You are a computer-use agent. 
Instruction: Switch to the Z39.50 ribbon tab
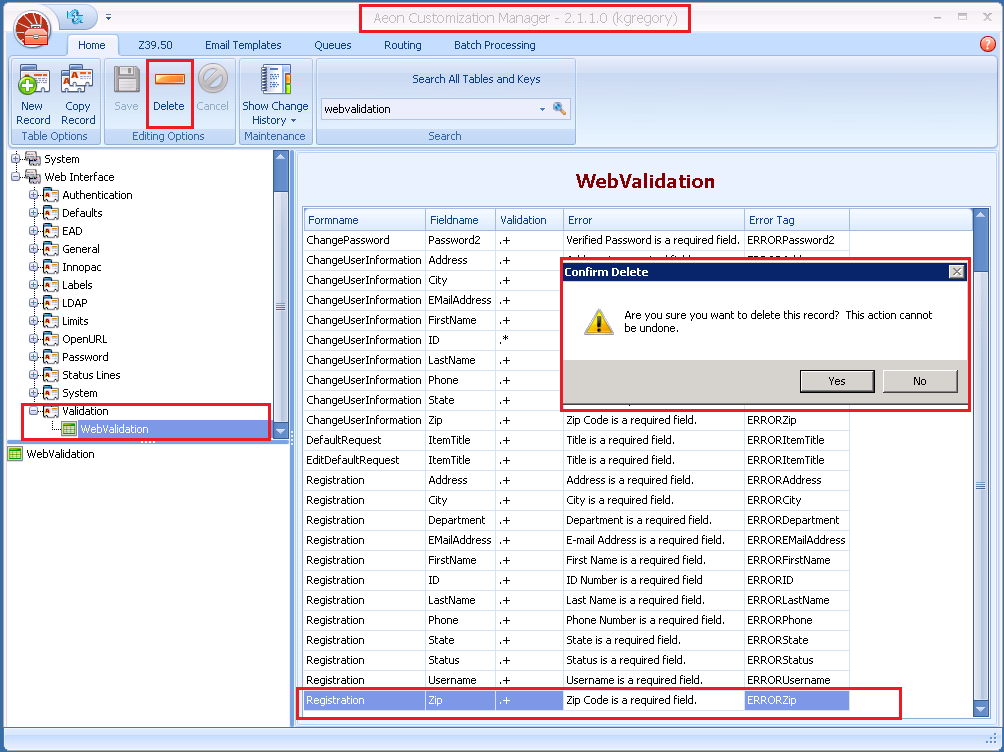coord(155,45)
